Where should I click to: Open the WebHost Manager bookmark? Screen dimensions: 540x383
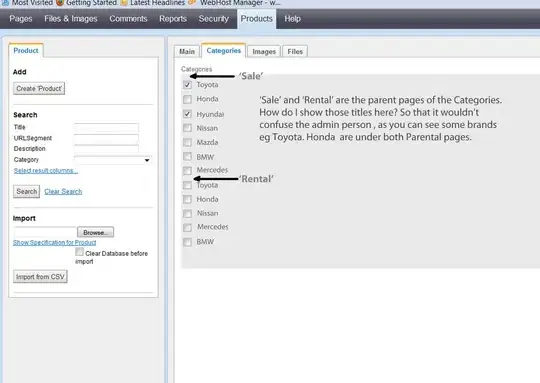point(236,3)
